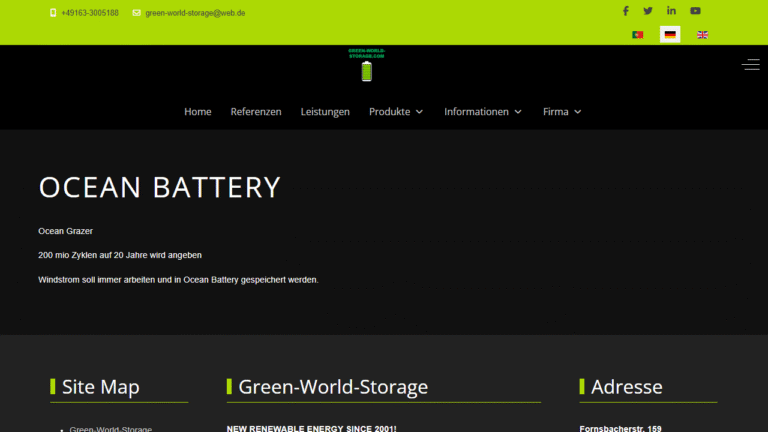Open the LinkedIn social icon

pyautogui.click(x=672, y=11)
